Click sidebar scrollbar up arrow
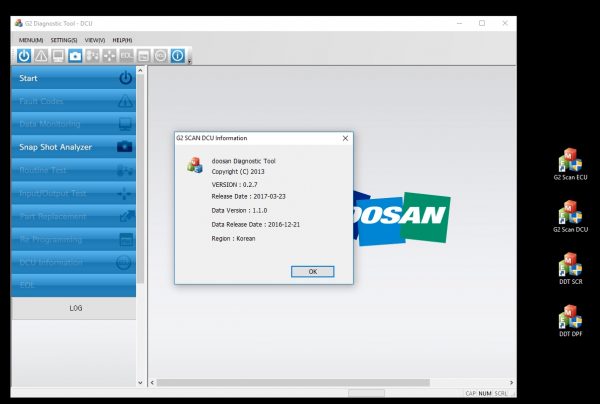600x404 pixels. [x=140, y=70]
